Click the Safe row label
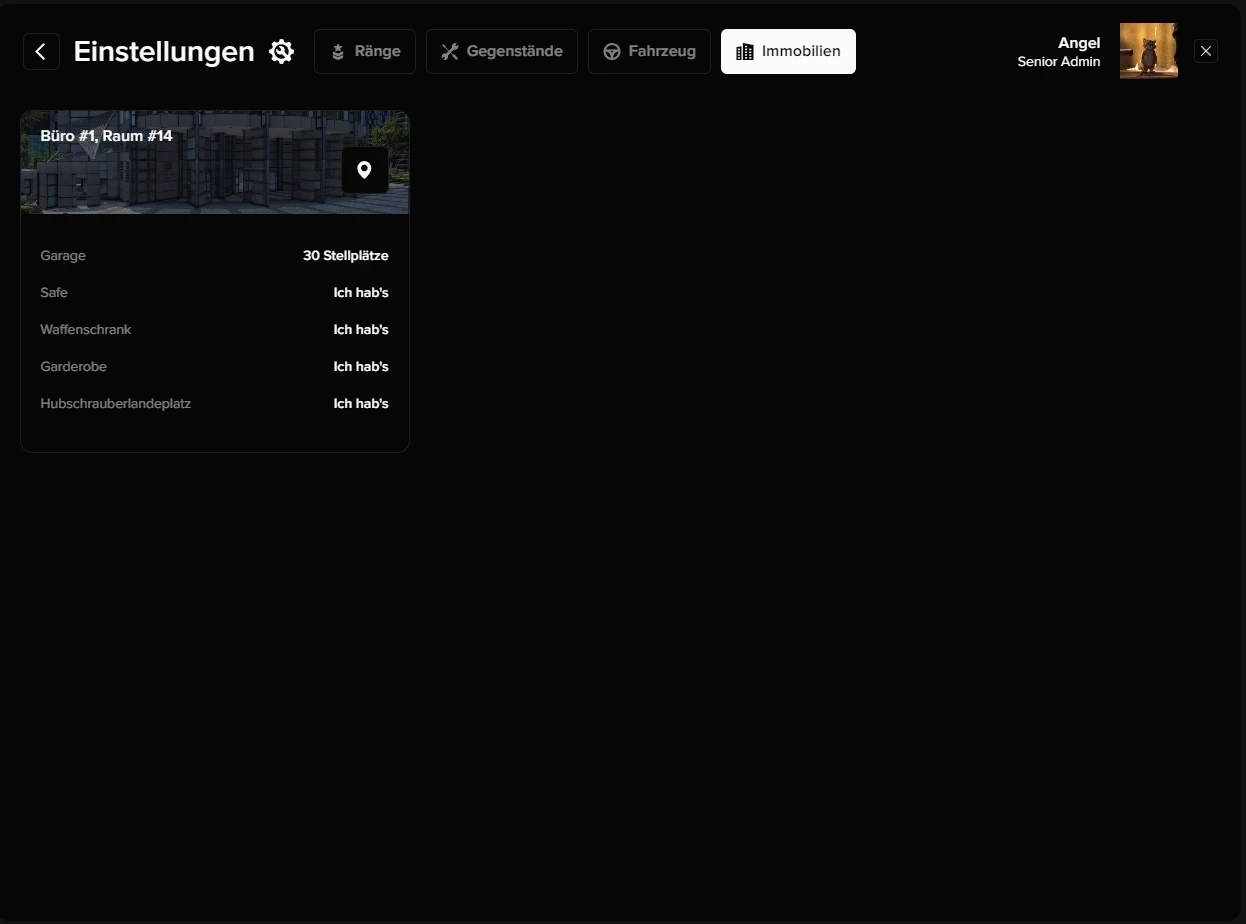 point(54,293)
